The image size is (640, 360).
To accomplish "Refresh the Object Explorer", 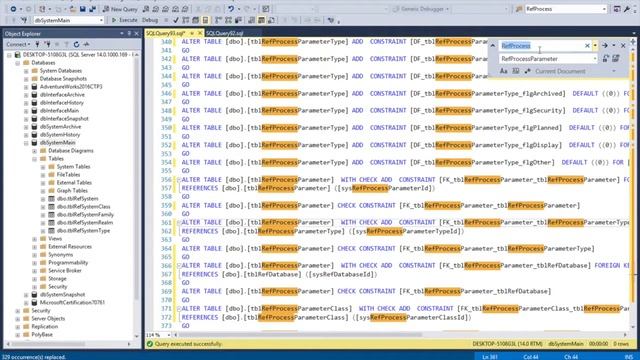I will pyautogui.click(x=76, y=44).
